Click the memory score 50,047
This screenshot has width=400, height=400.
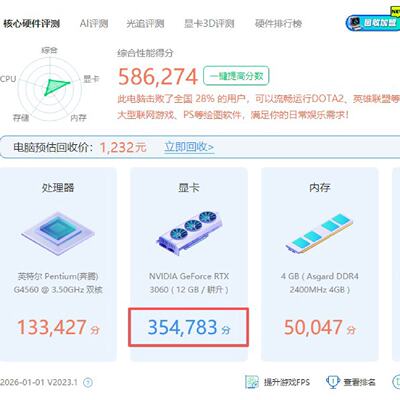tap(313, 327)
